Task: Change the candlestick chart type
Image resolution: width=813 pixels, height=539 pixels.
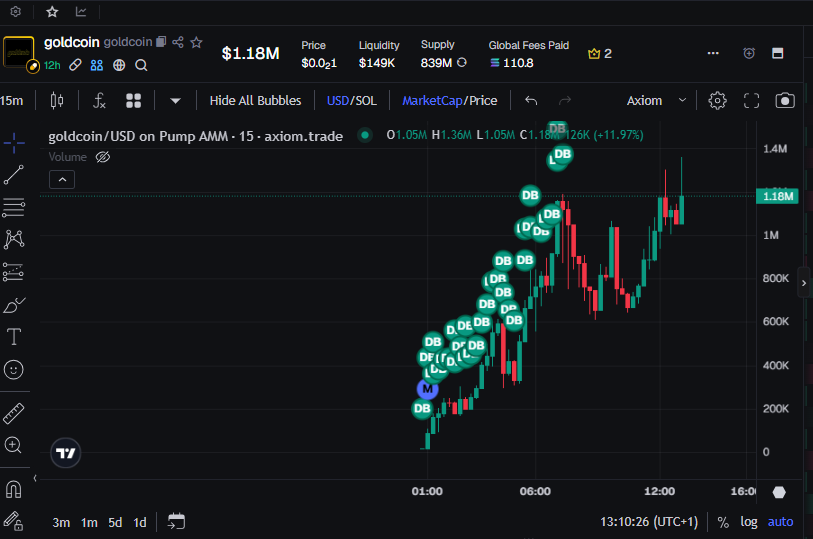Action: 57,101
